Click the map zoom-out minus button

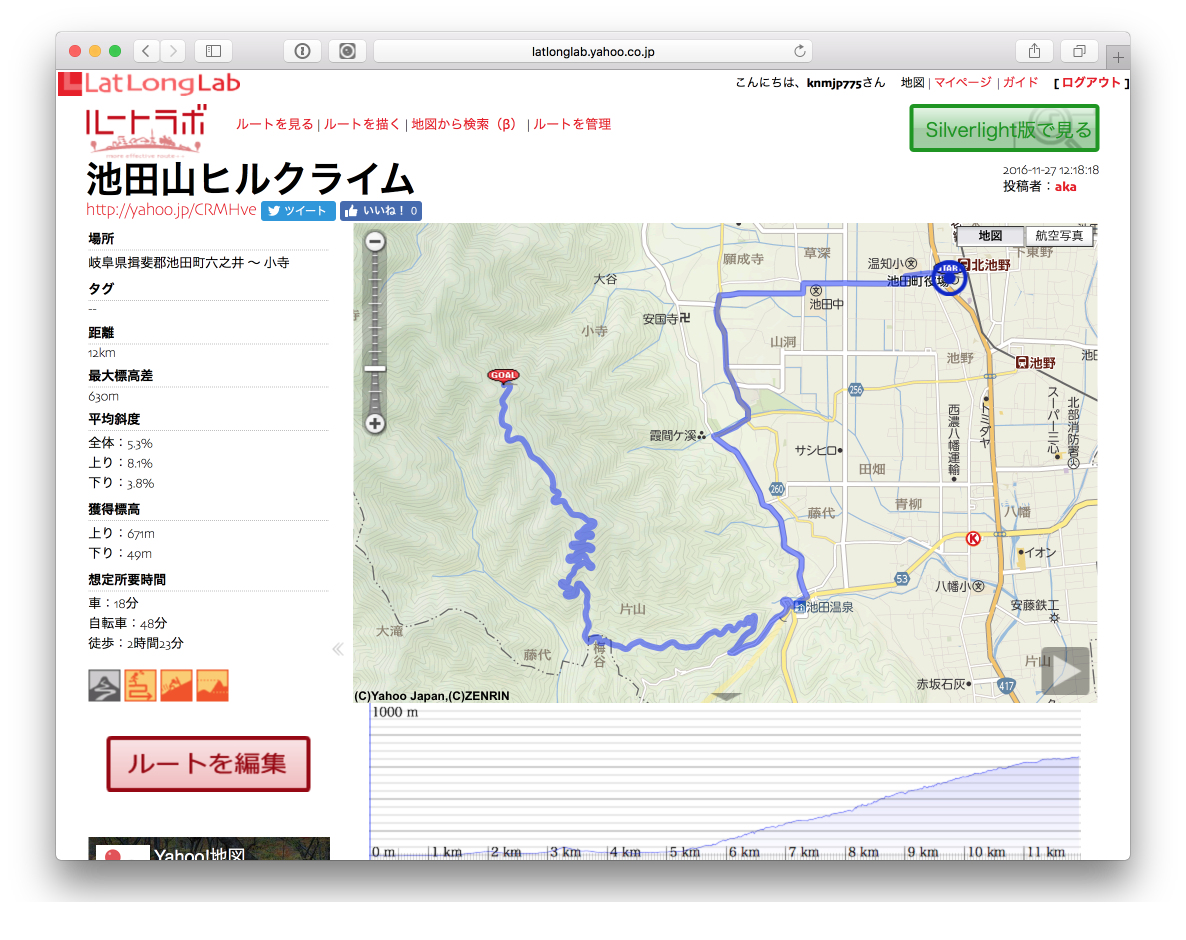pos(375,241)
